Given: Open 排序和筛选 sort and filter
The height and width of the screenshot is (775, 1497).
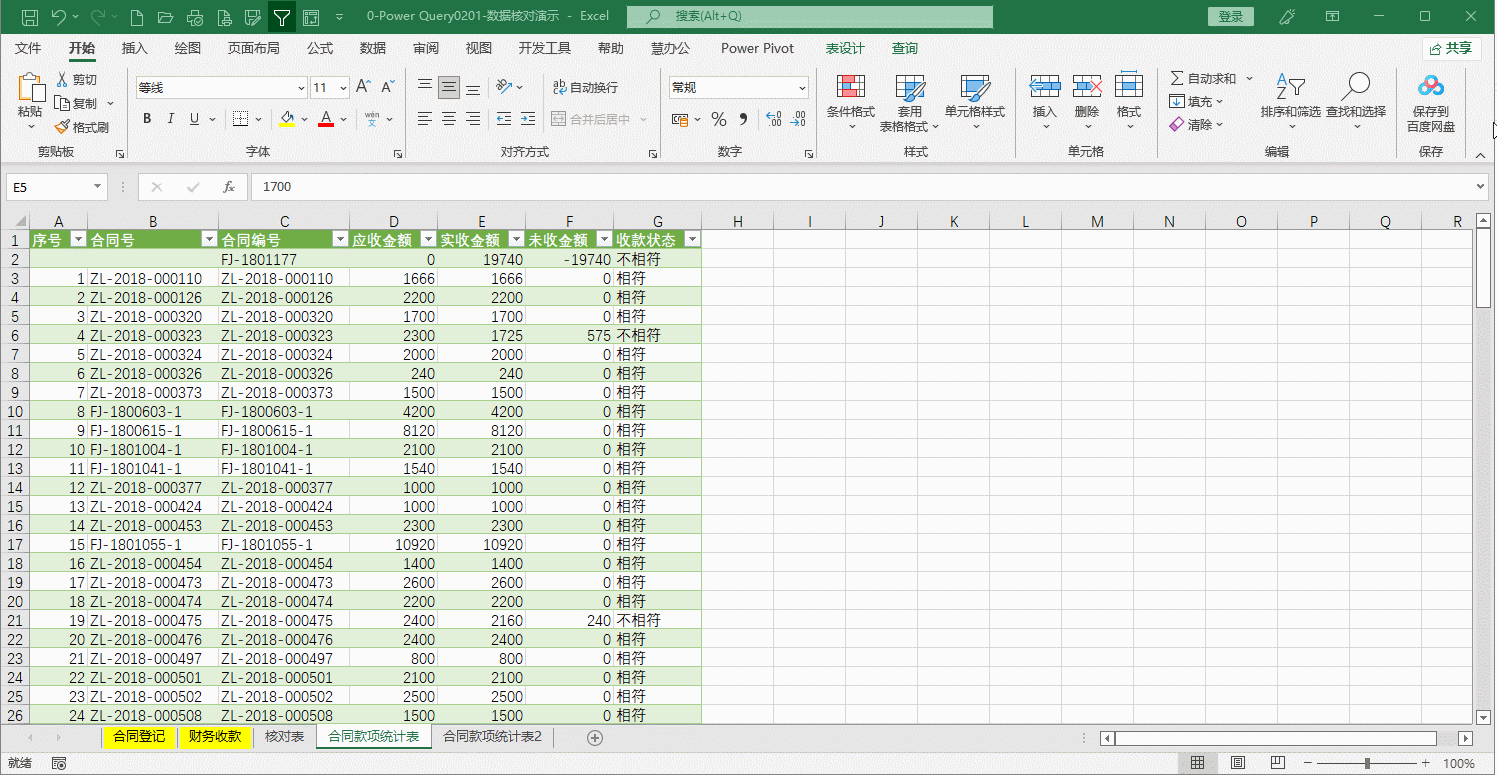Looking at the screenshot, I should coord(1290,102).
